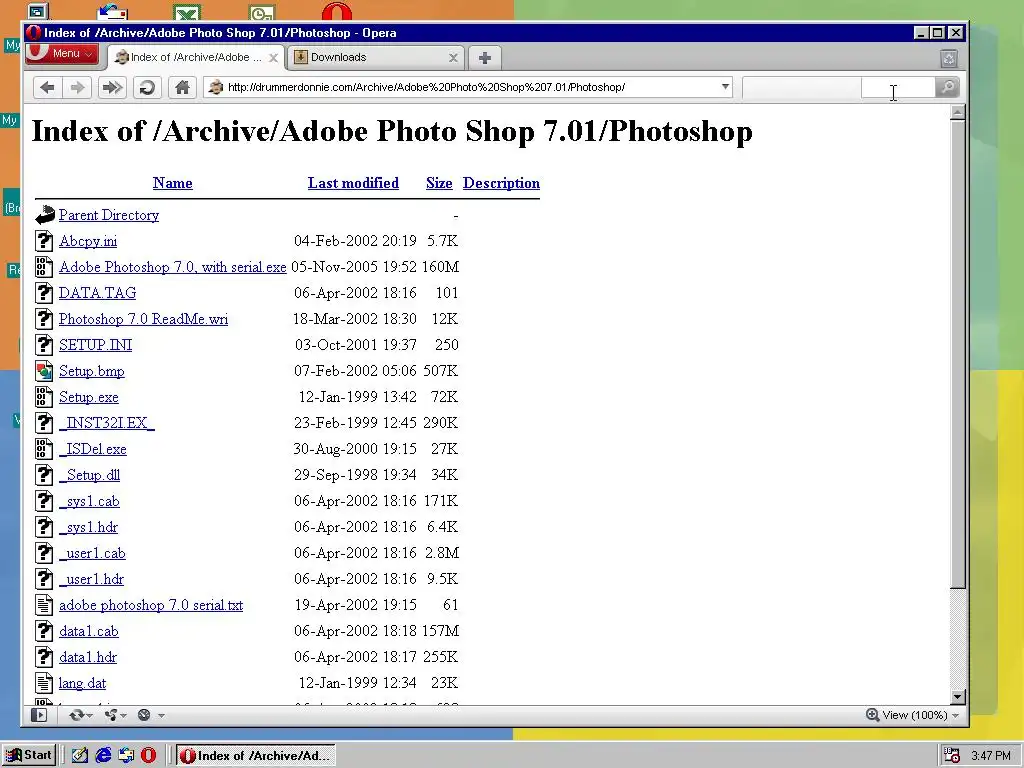Image resolution: width=1024 pixels, height=768 pixels.
Task: Download Adobe Photoshop 7.0, with serial.exe
Action: pos(172,267)
